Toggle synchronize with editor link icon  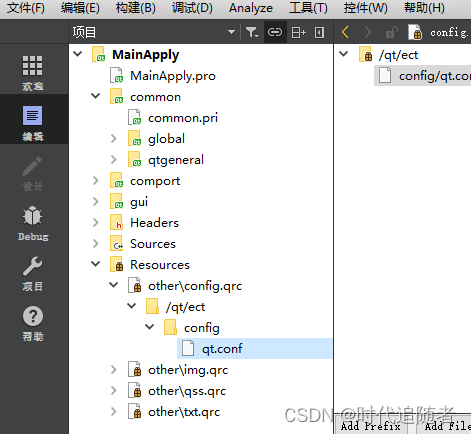tap(275, 32)
